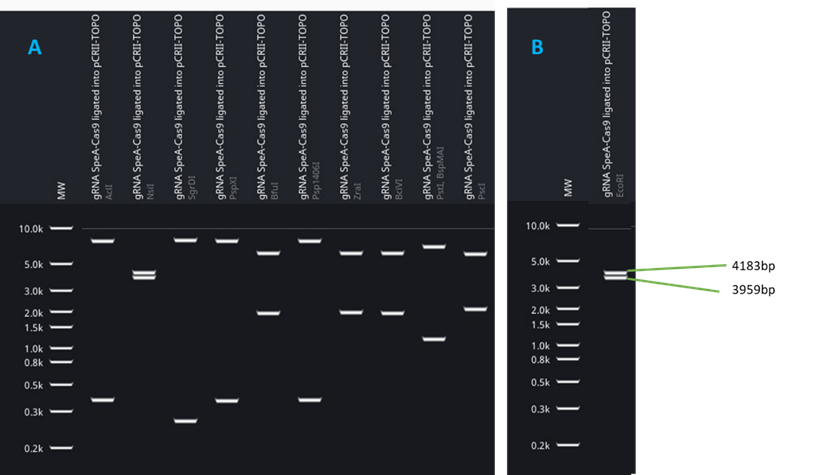Select the 2.0k band in the BfuI lane
814x475 pixels.
tap(268, 313)
